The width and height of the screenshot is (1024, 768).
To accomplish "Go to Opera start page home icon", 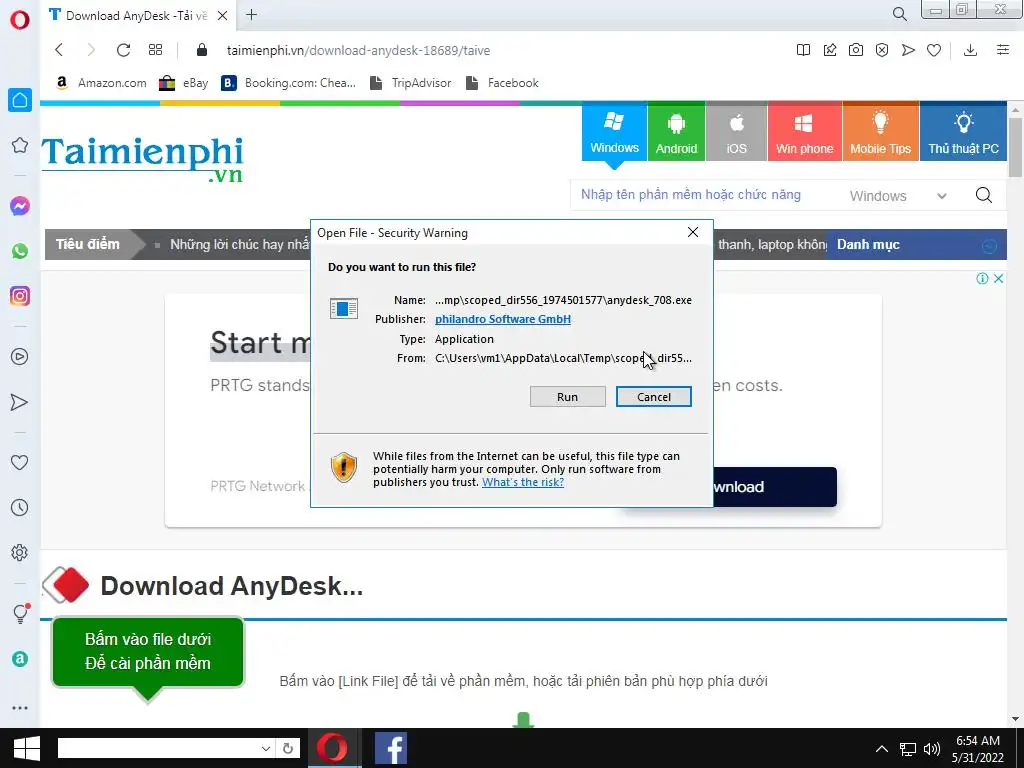I will (20, 100).
